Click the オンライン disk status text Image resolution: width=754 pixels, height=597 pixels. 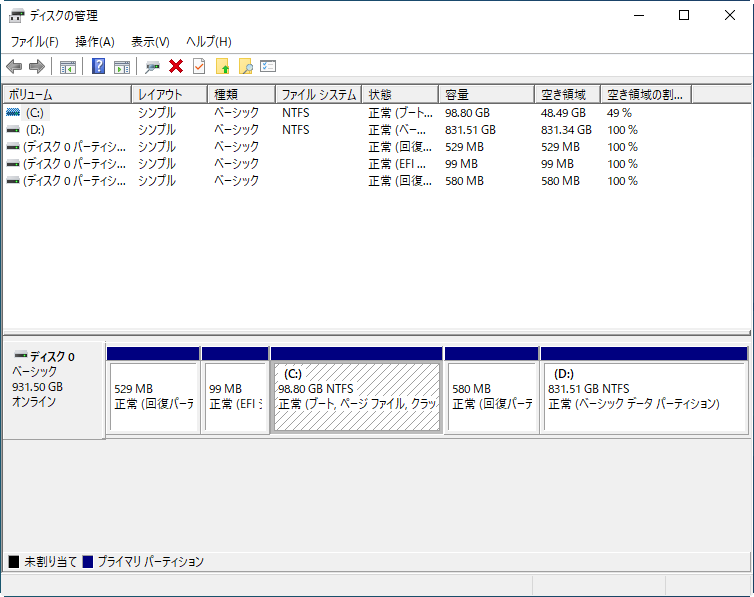pyautogui.click(x=34, y=402)
